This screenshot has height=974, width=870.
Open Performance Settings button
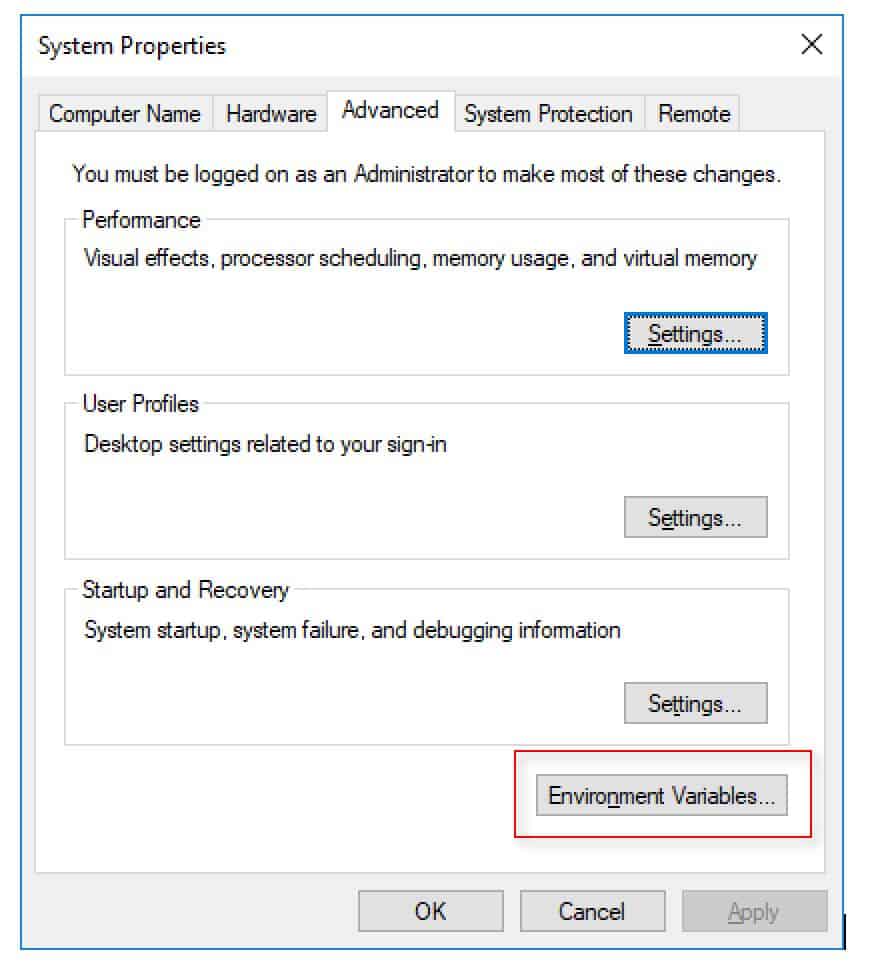696,334
